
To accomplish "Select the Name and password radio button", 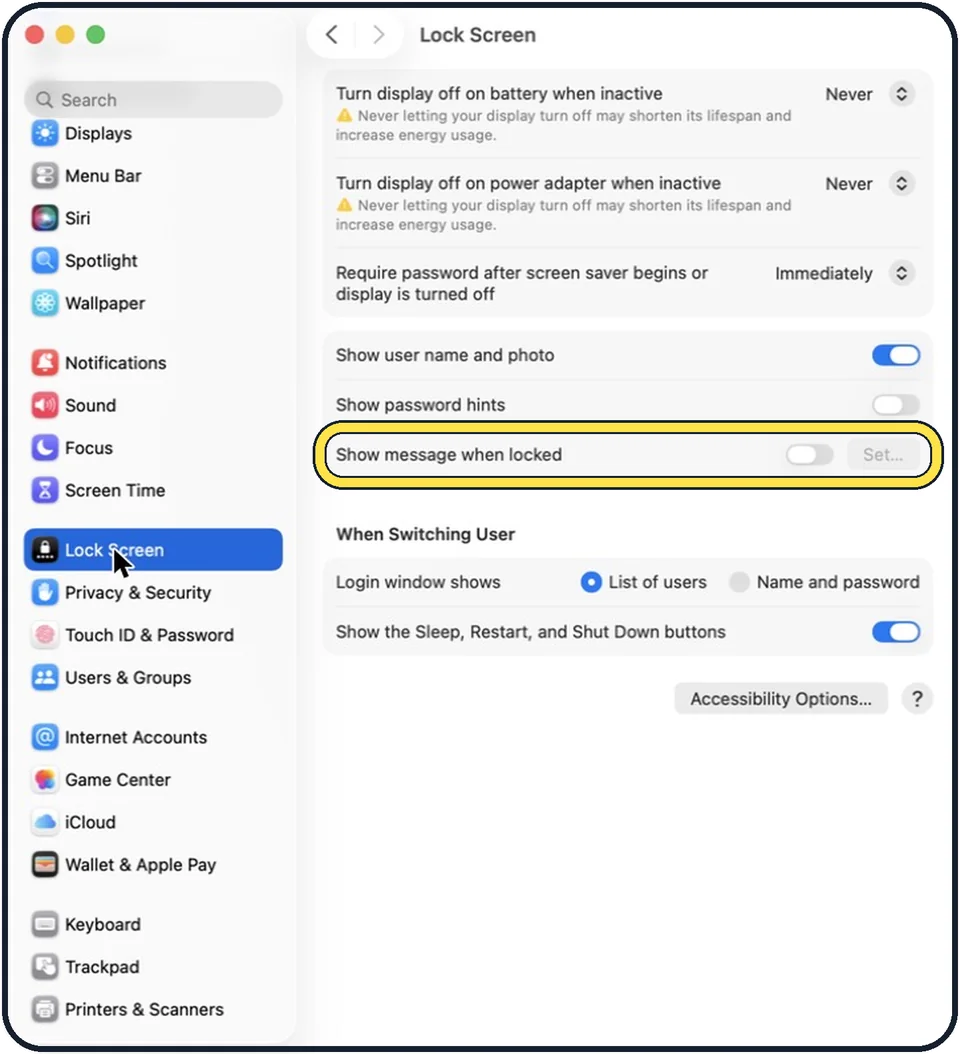I will point(739,582).
